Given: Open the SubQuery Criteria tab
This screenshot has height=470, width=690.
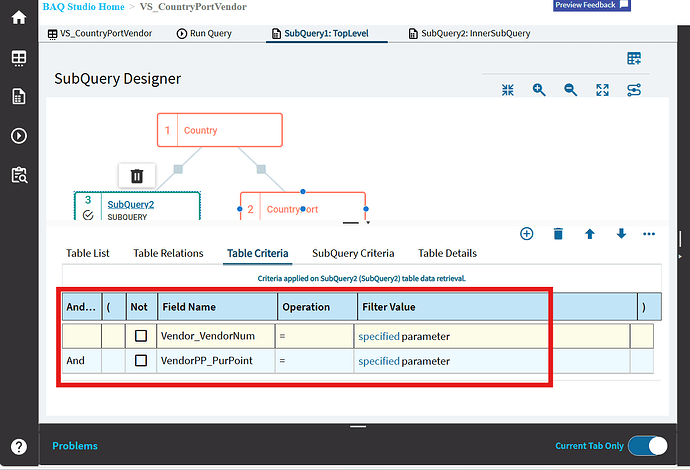Looking at the screenshot, I should (353, 253).
